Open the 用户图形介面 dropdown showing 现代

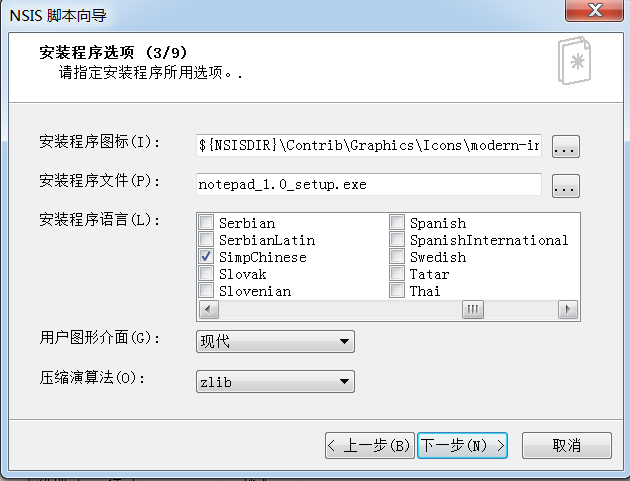(275, 342)
